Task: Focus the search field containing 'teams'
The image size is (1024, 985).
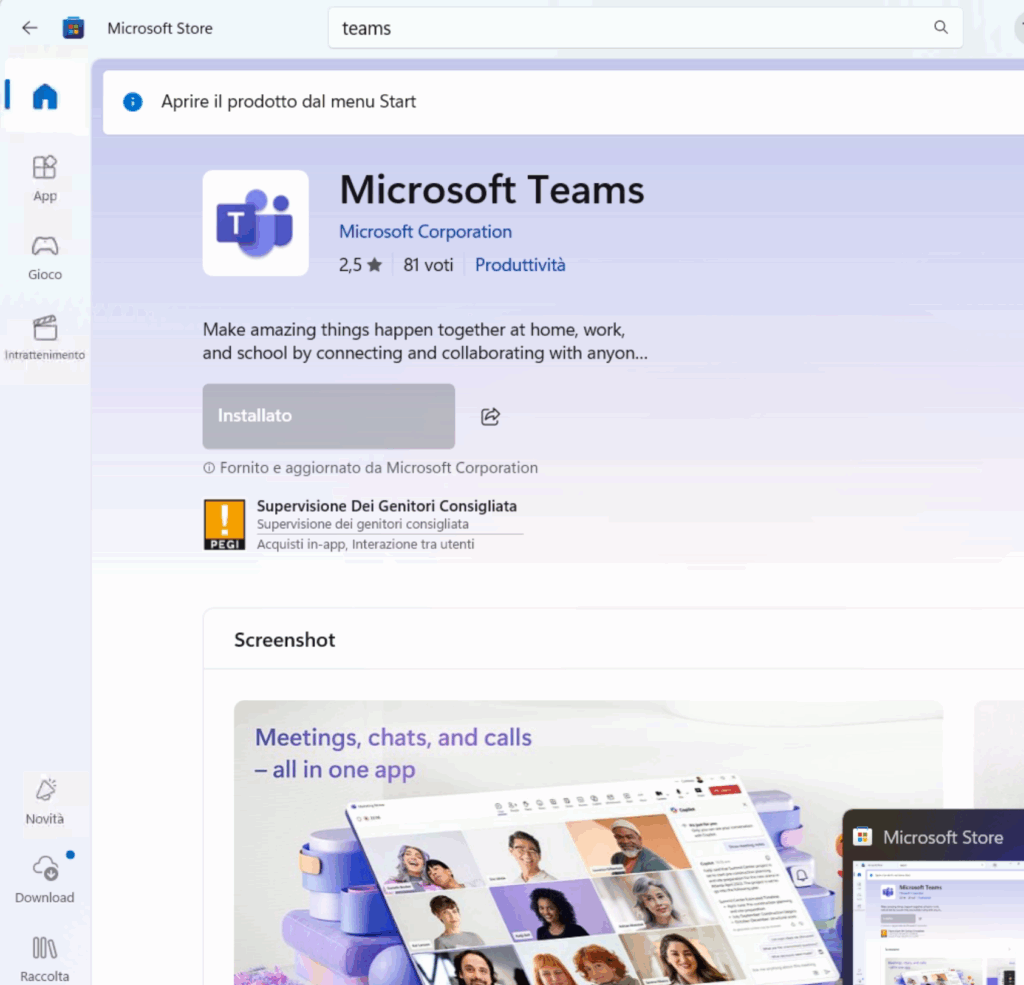Action: (645, 28)
